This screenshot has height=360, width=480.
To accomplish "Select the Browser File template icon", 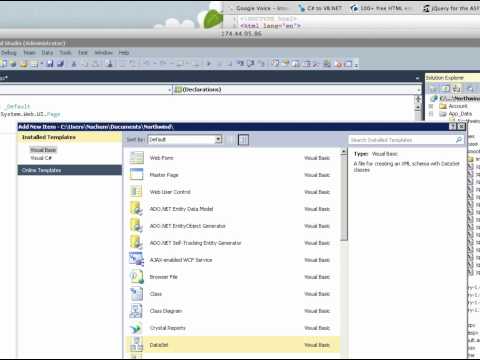I will click(136, 277).
